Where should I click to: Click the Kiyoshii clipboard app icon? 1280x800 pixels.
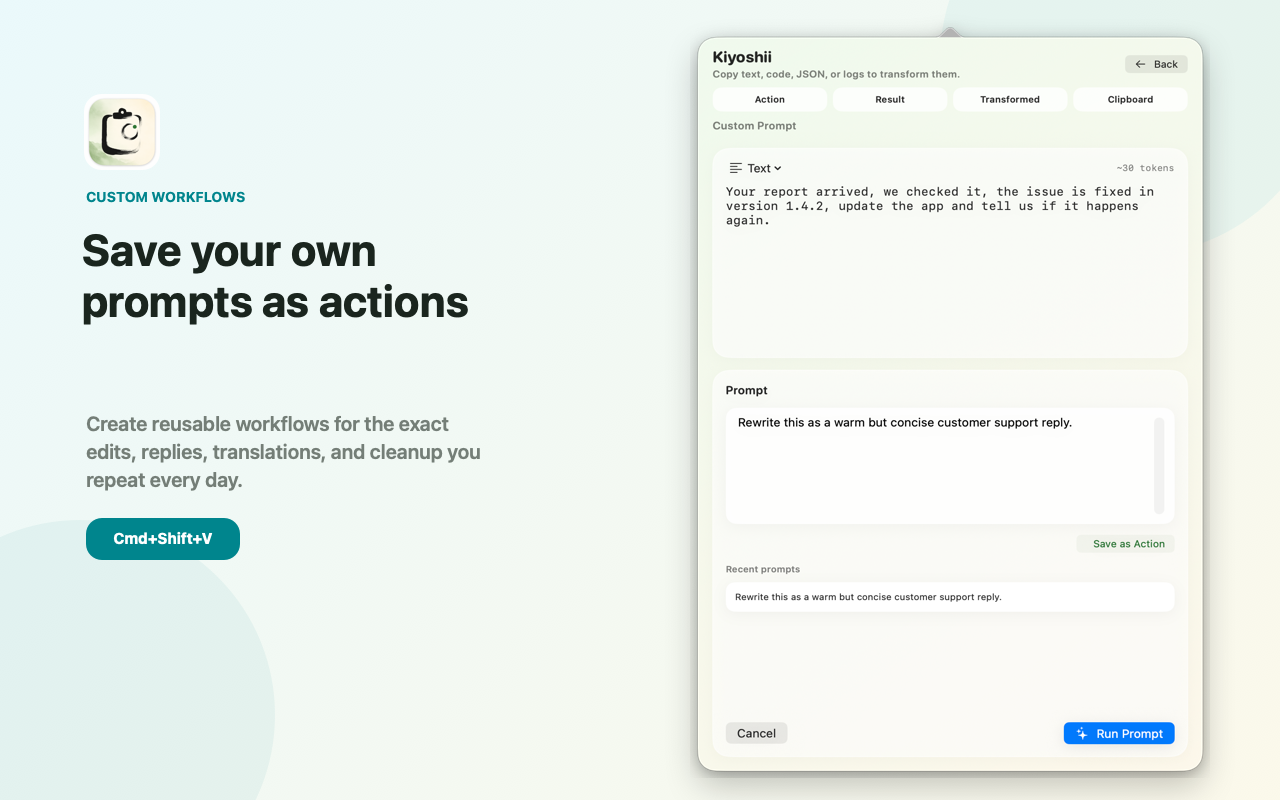122,132
